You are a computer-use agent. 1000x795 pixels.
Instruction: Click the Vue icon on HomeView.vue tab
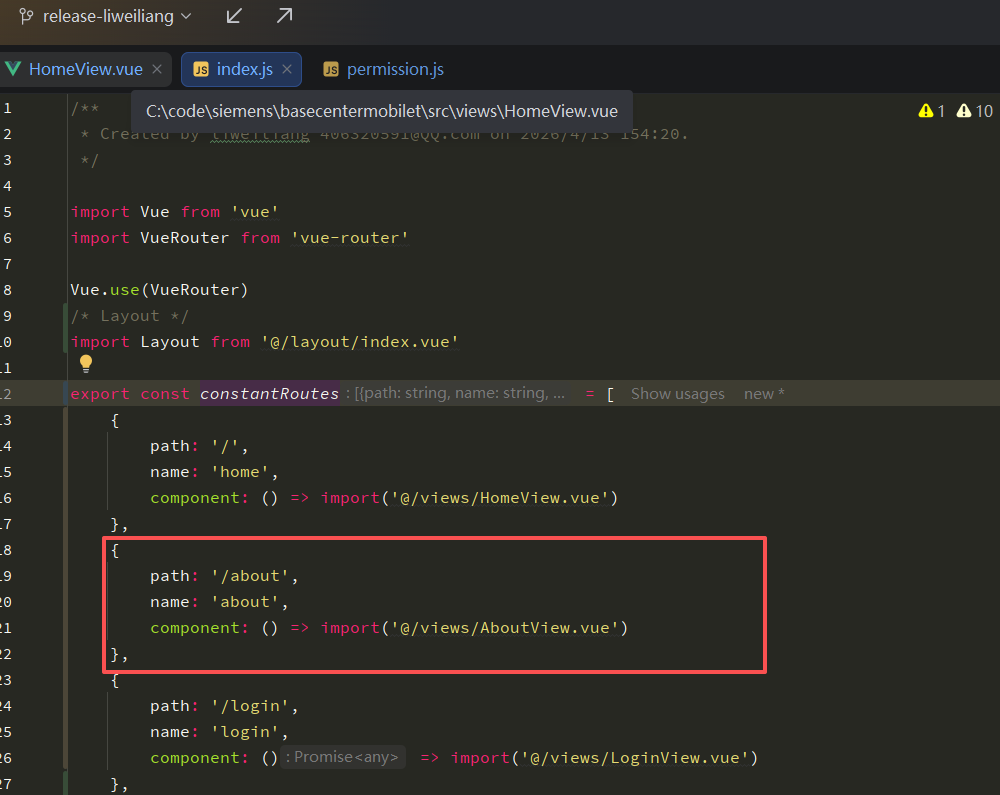pyautogui.click(x=14, y=70)
